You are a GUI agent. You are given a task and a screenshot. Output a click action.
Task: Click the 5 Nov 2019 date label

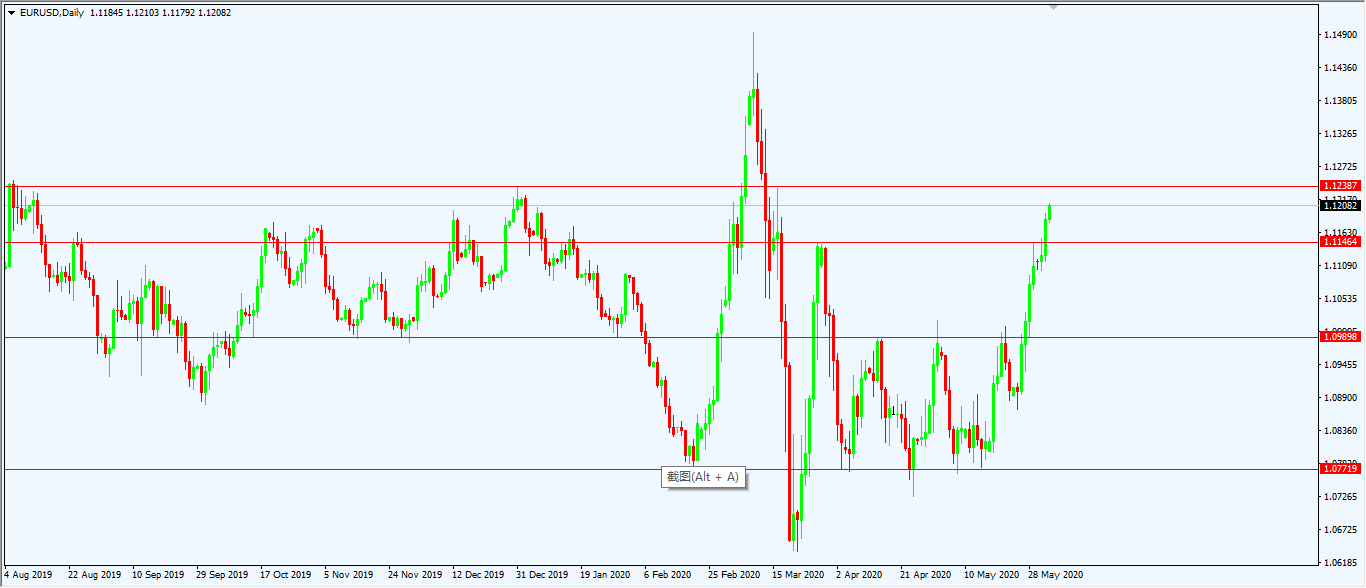pos(350,575)
